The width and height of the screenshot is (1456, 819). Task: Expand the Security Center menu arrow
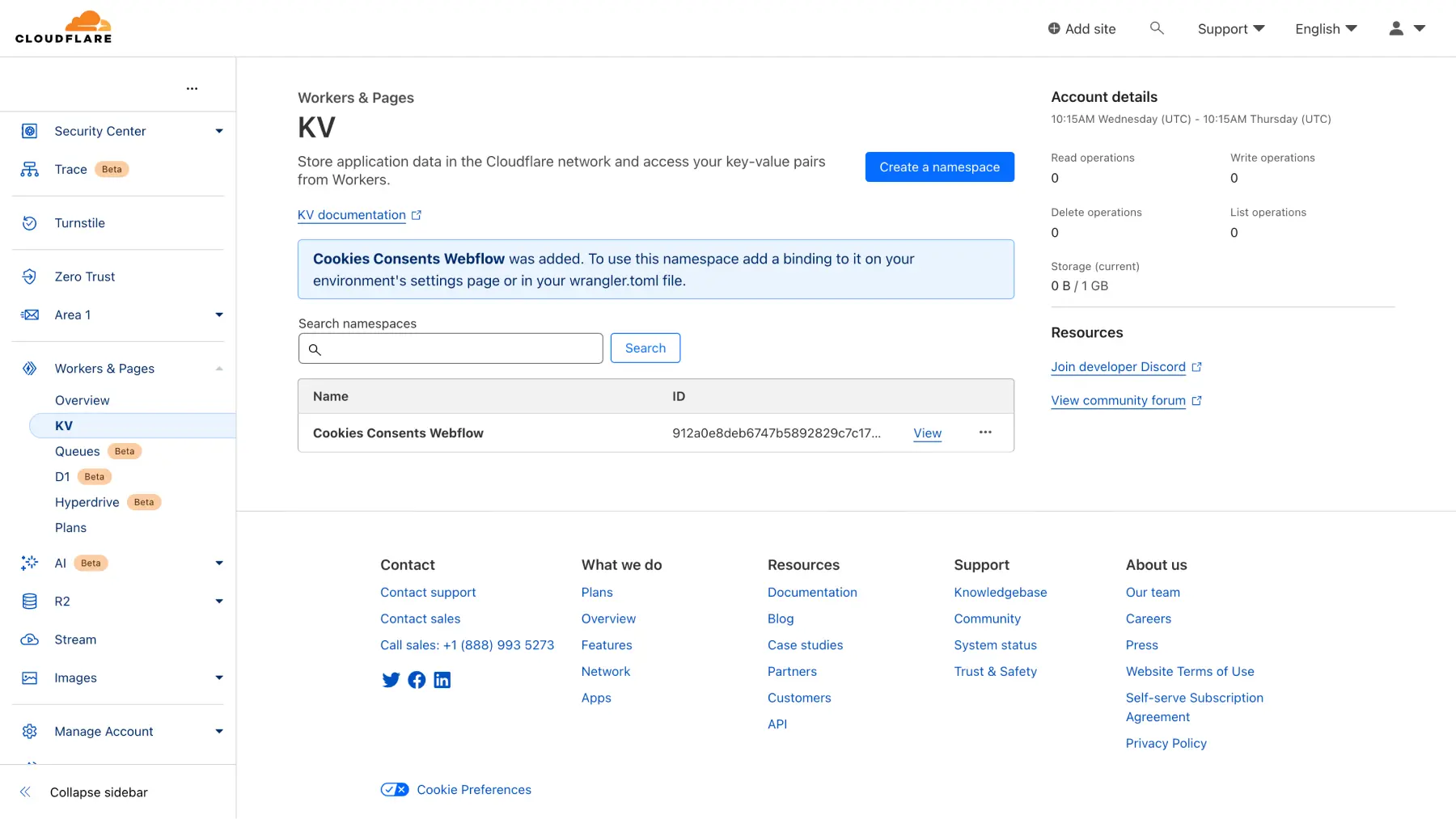219,131
